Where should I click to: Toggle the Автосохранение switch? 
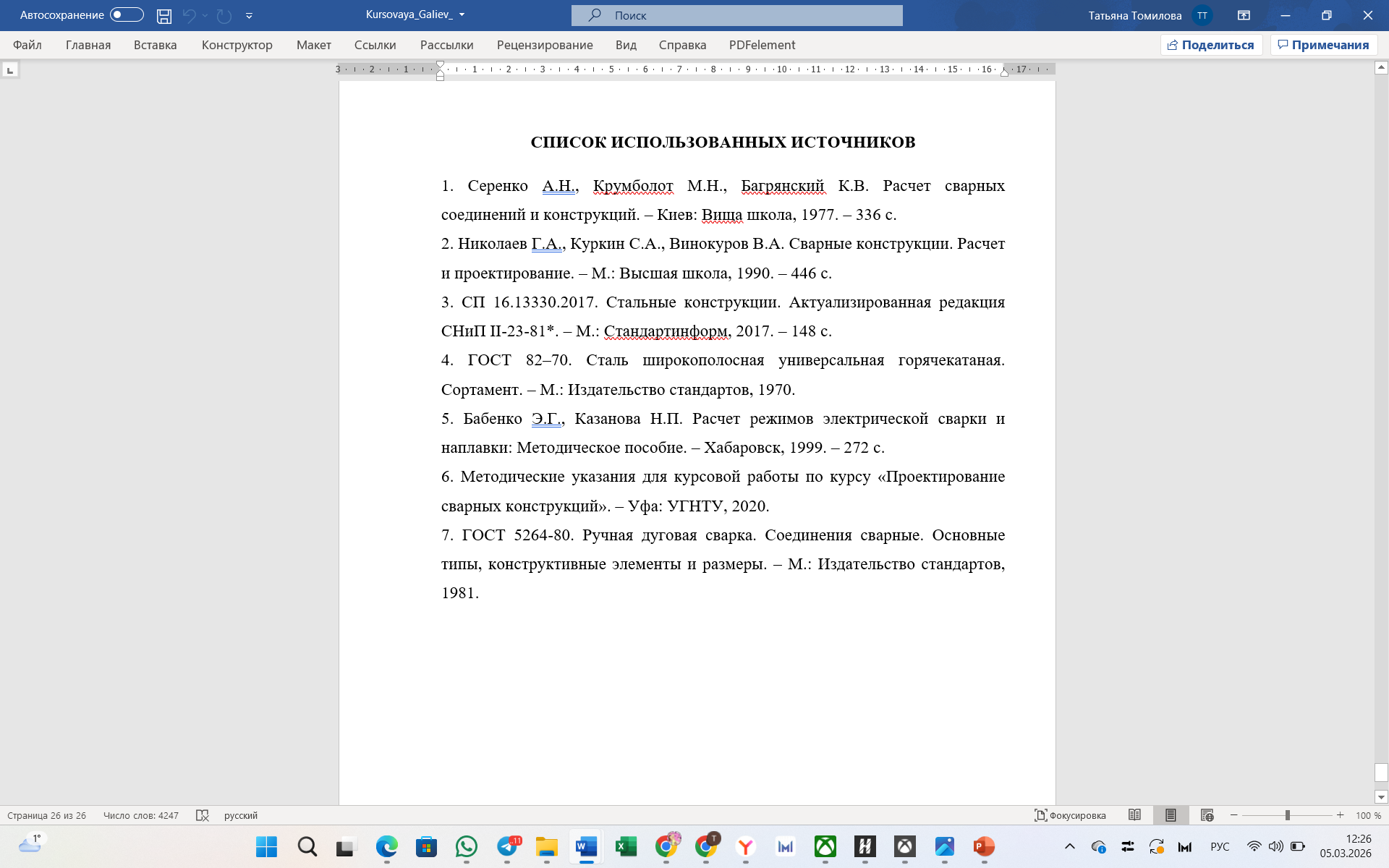click(127, 15)
